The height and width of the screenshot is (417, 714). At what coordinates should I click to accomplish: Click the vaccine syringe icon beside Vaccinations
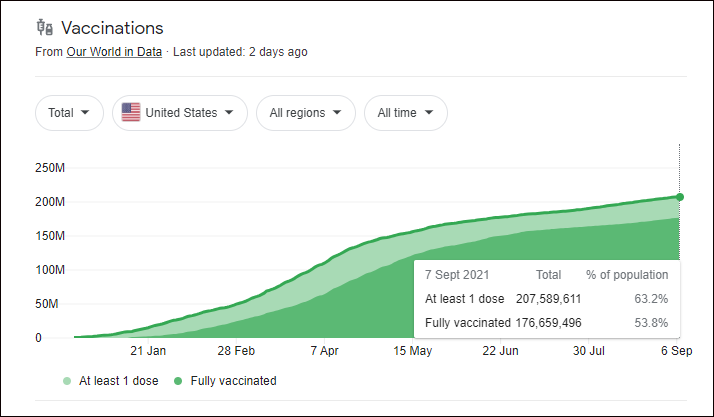tap(43, 27)
